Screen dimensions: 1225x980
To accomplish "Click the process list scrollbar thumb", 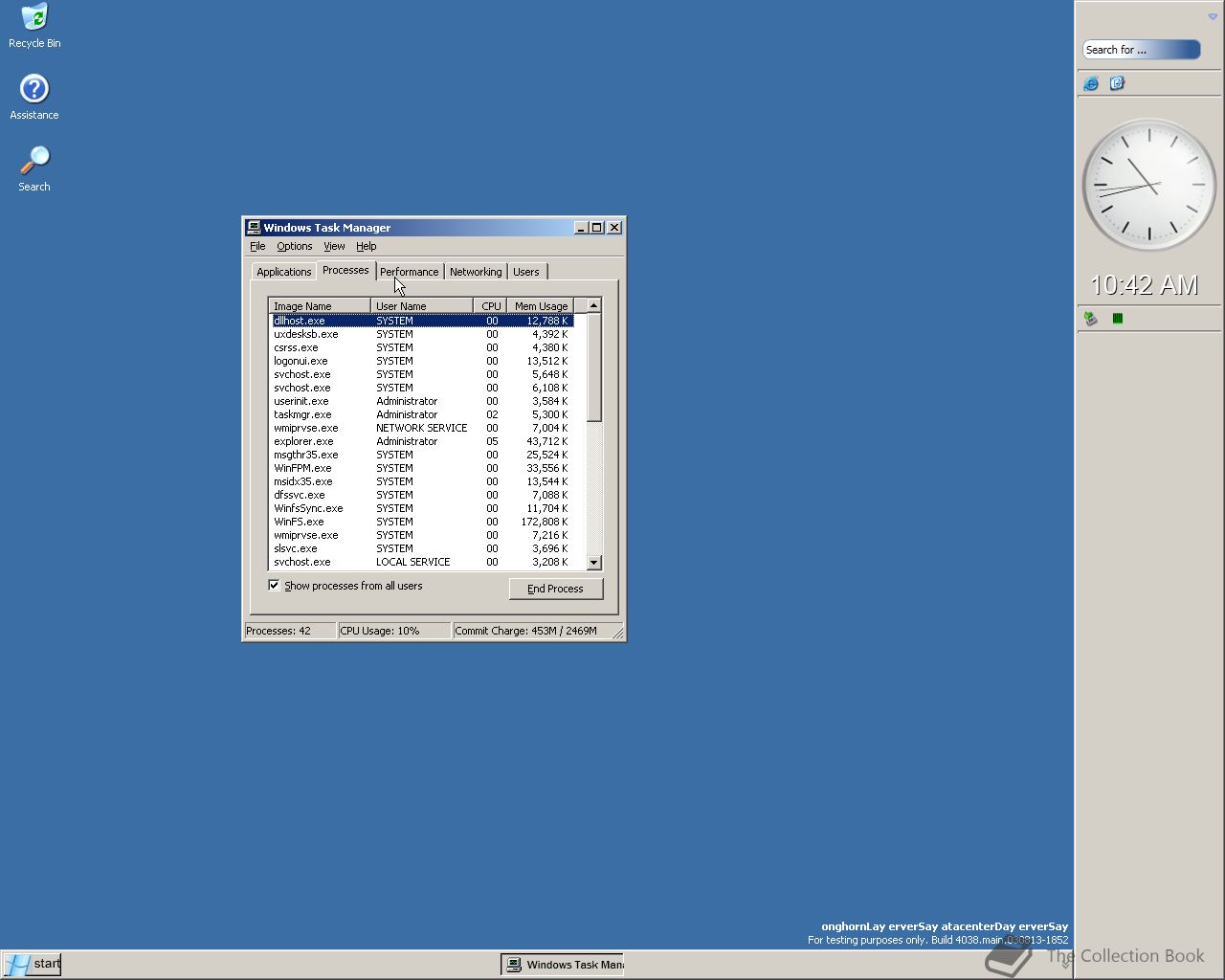I will pos(593,367).
